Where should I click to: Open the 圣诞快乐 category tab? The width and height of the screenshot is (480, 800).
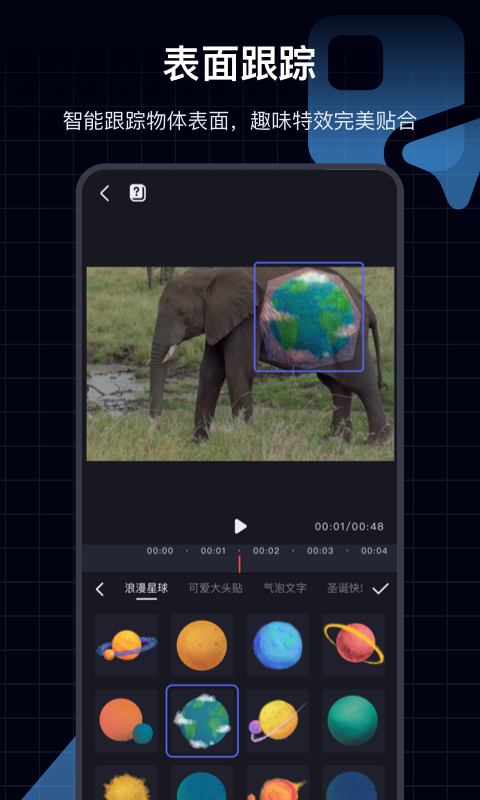345,588
